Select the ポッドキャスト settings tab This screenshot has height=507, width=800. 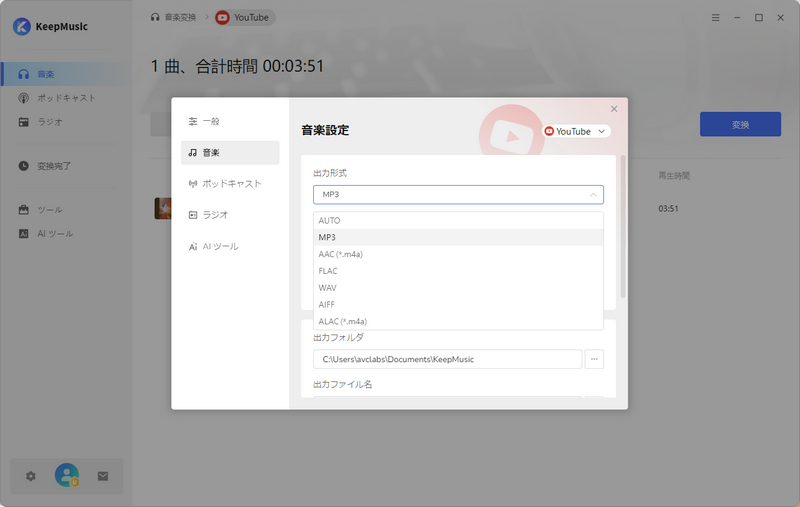pyautogui.click(x=230, y=184)
